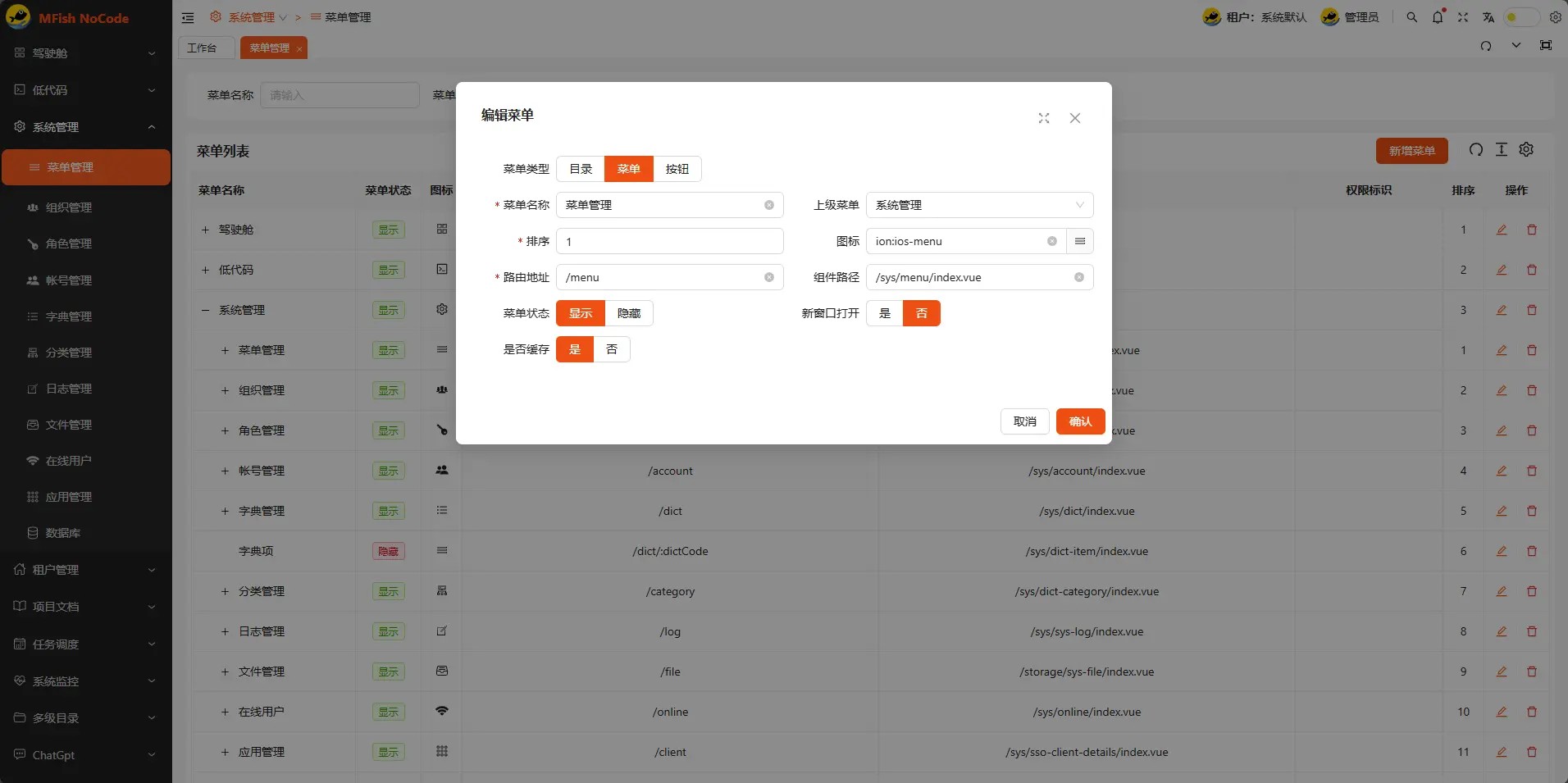Choose 是 for open in new window
Image resolution: width=1568 pixels, height=783 pixels.
click(x=884, y=313)
